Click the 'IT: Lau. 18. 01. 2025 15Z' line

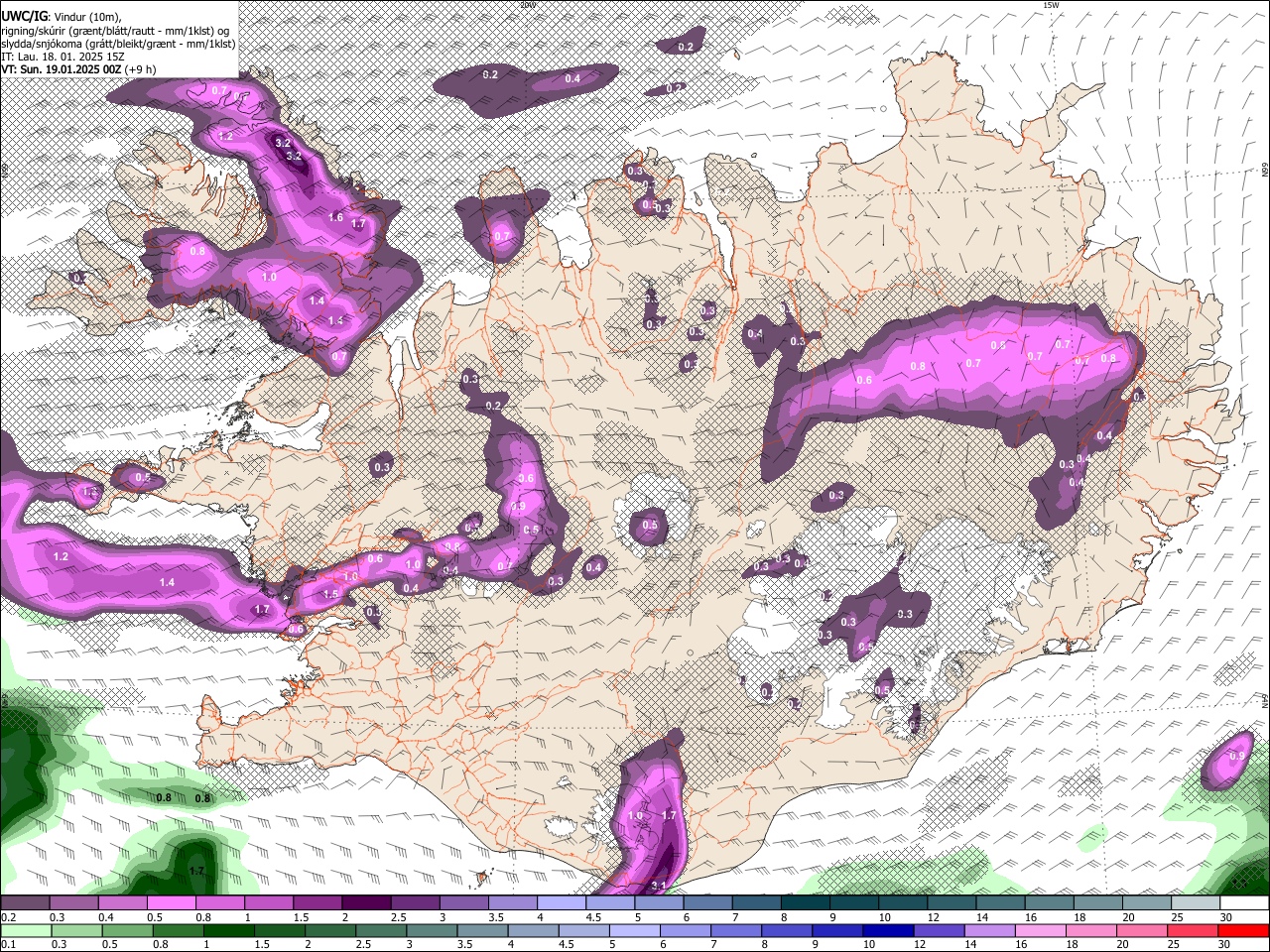[x=63, y=57]
